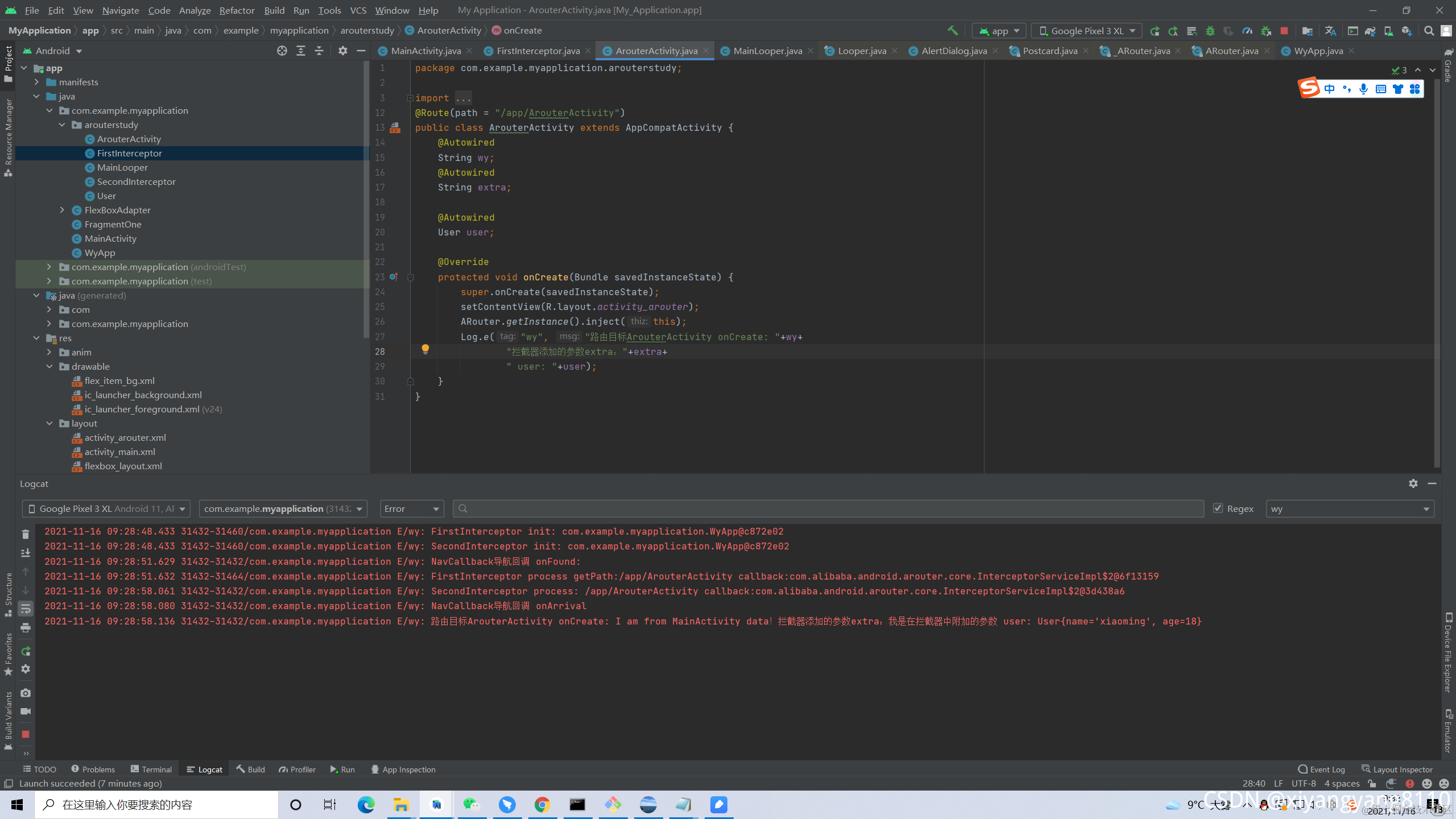Open the Error log level dropdown

click(x=412, y=508)
